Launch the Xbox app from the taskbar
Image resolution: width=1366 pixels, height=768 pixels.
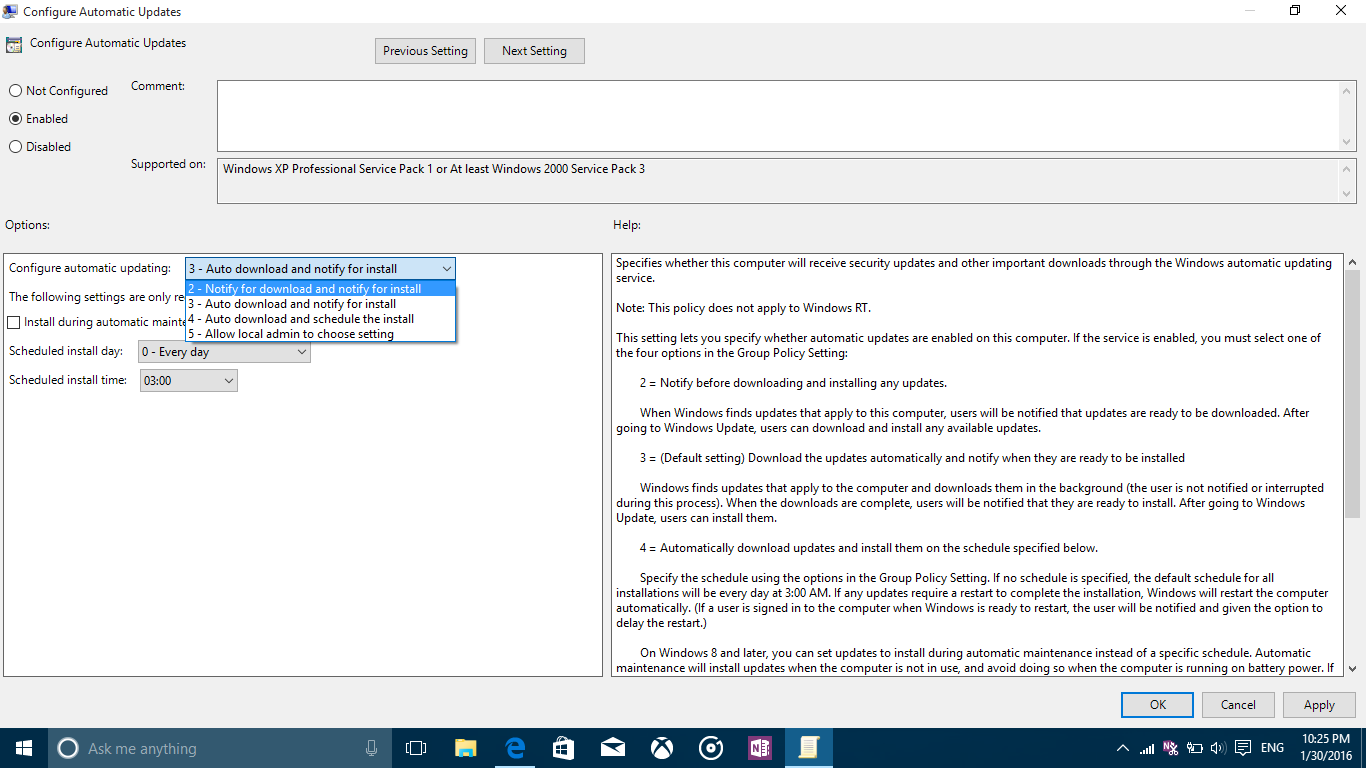click(661, 748)
